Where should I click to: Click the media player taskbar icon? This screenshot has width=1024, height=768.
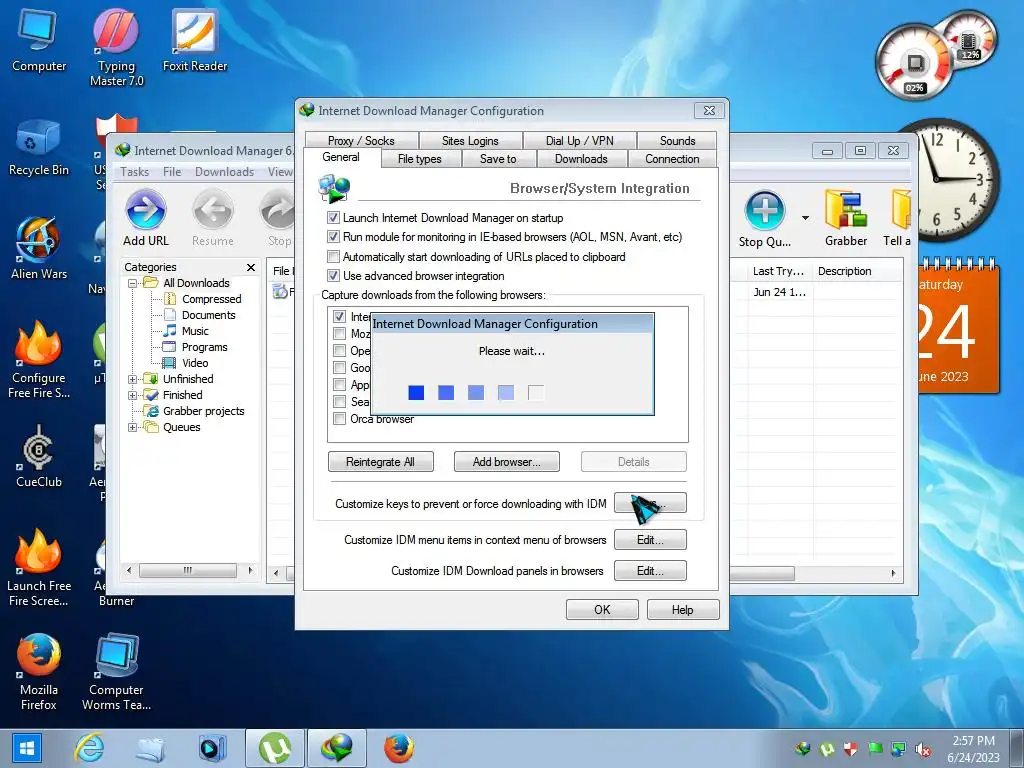click(212, 748)
